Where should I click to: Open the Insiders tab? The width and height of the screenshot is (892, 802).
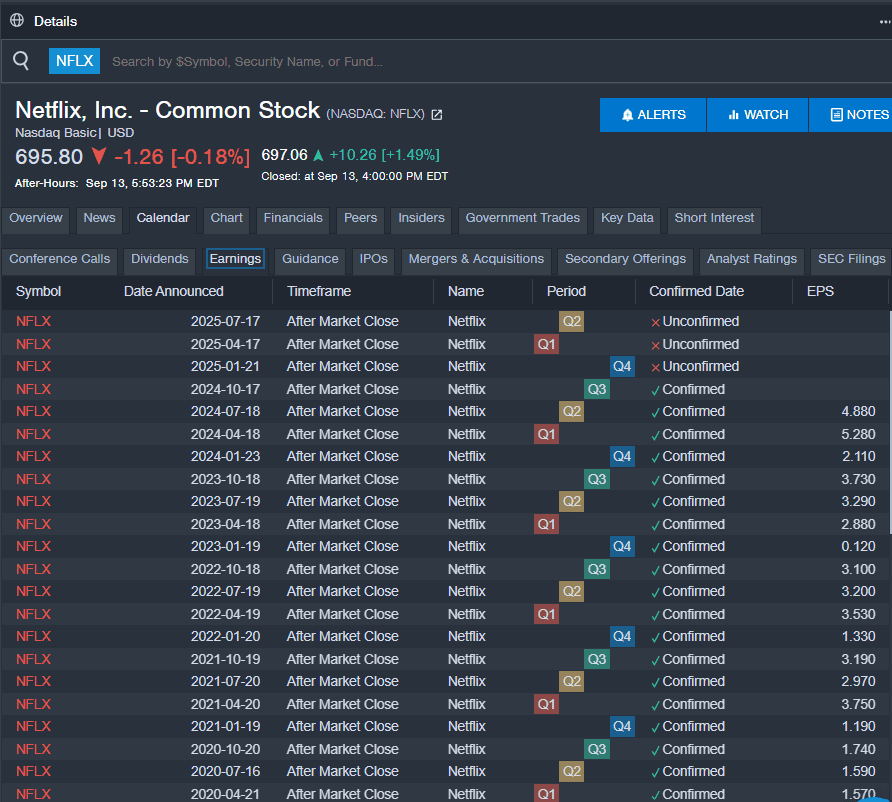click(x=422, y=218)
